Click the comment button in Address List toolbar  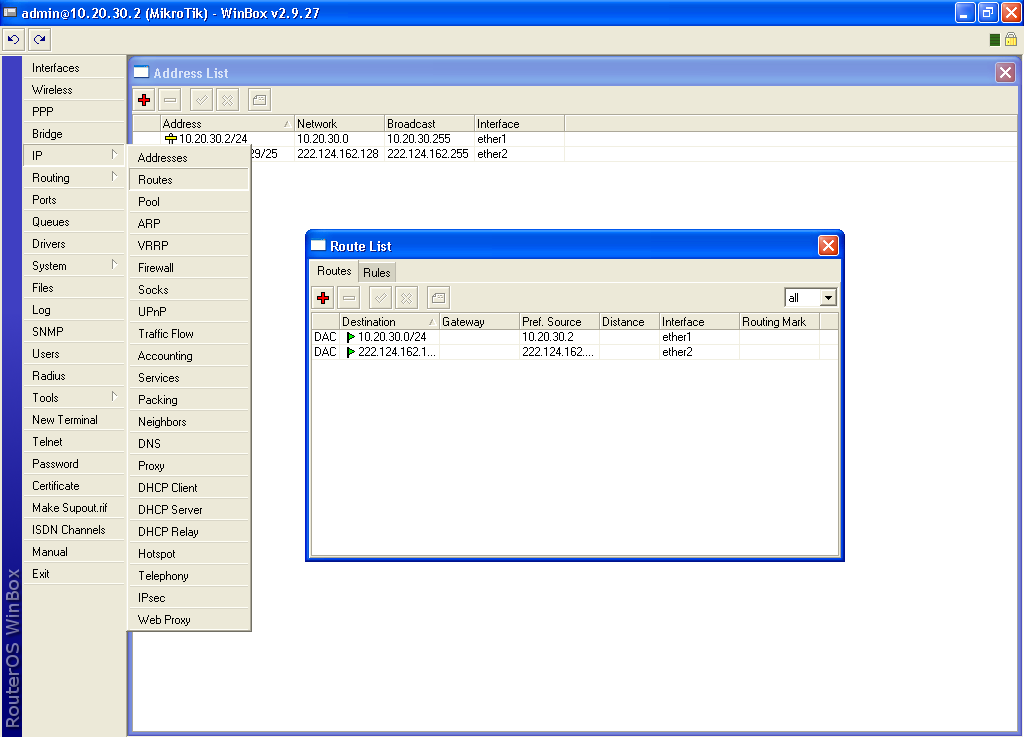click(x=259, y=100)
